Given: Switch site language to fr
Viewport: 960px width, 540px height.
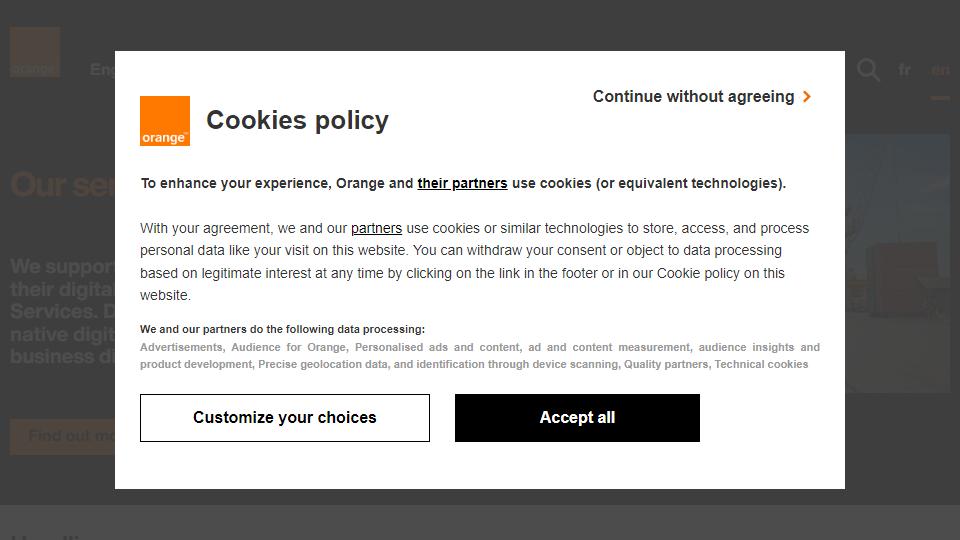Looking at the screenshot, I should click(x=904, y=70).
